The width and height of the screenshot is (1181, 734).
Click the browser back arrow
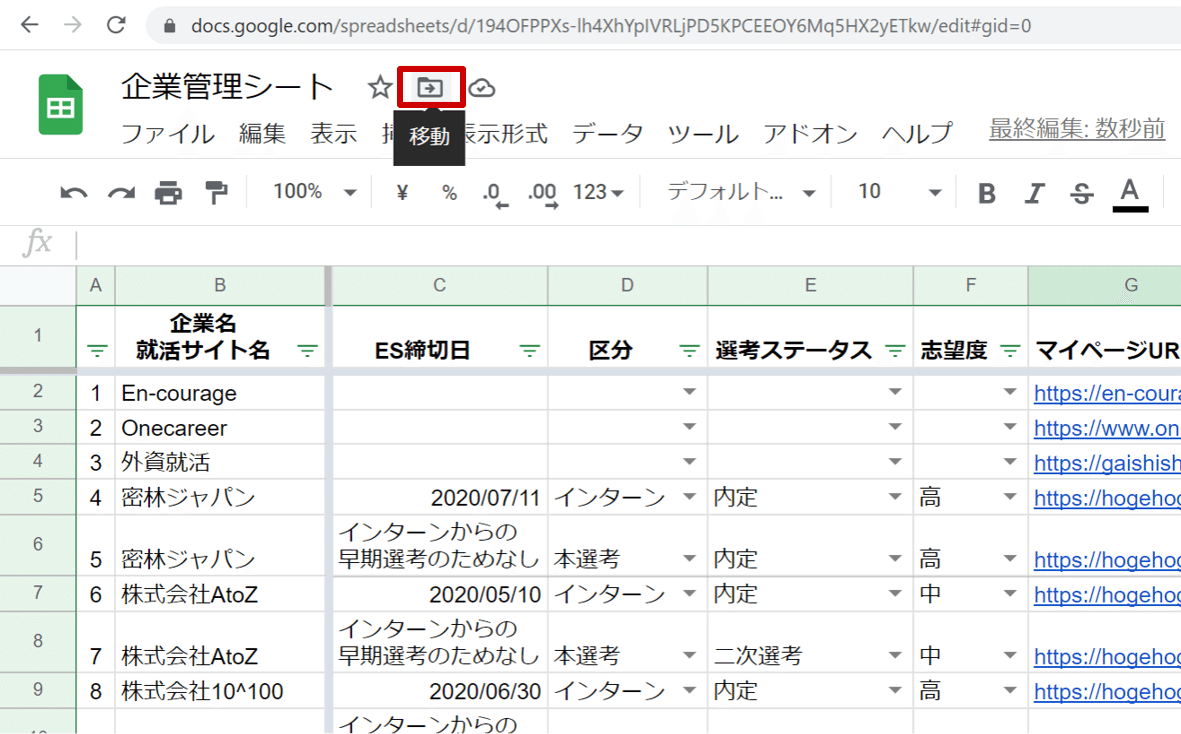[x=29, y=25]
